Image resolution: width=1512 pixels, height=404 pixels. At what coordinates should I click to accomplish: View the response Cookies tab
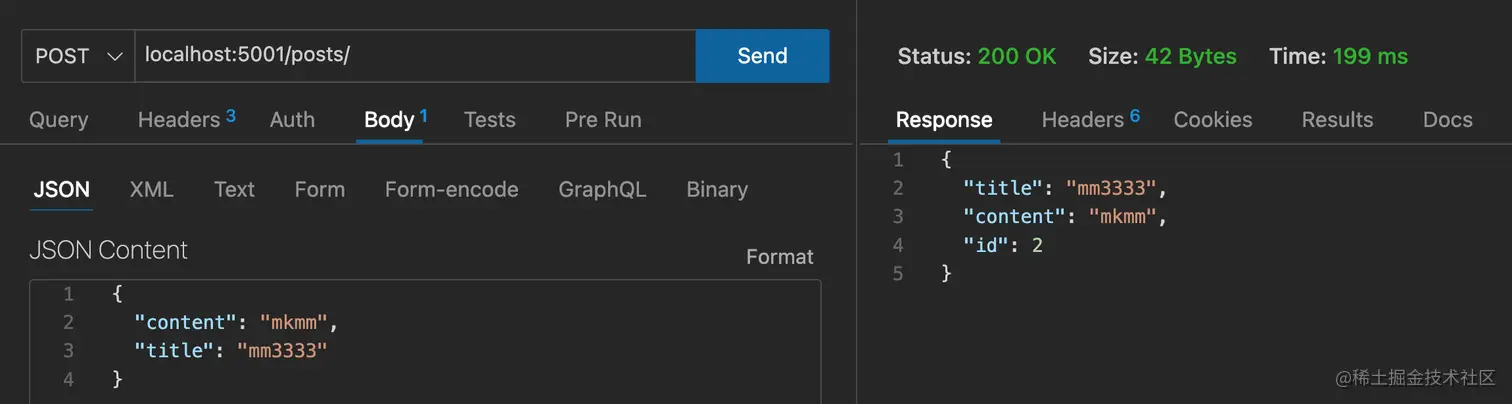point(1213,120)
